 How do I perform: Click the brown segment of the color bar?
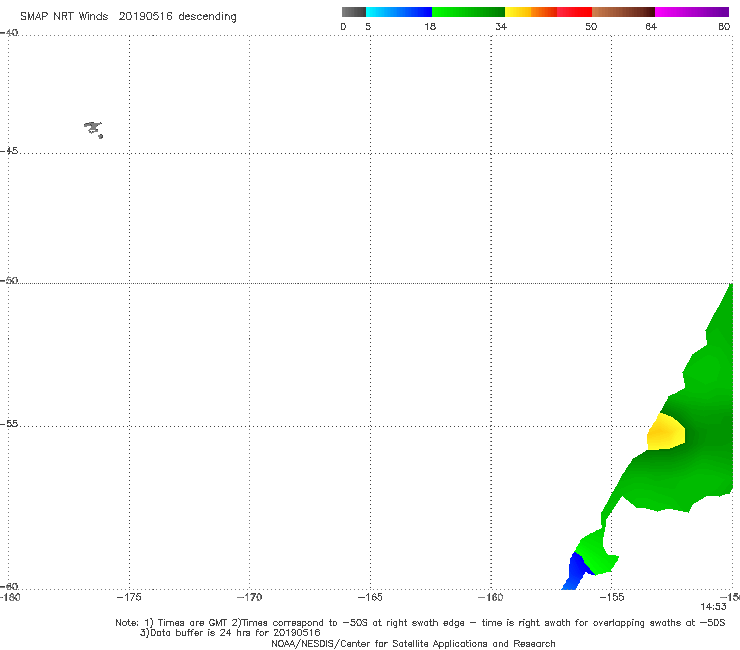coord(623,12)
